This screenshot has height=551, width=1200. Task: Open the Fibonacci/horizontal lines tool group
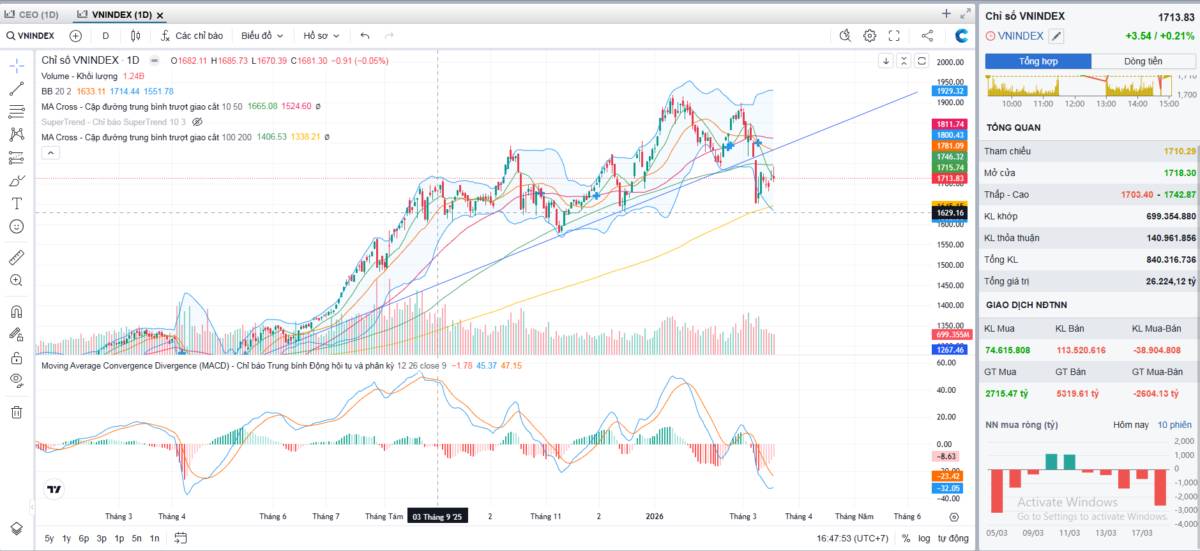[x=16, y=111]
